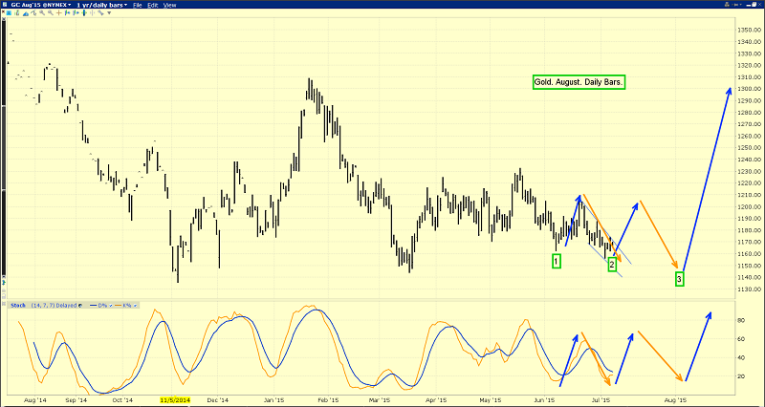
Task: Open the Edit menu
Action: pyautogui.click(x=153, y=5)
